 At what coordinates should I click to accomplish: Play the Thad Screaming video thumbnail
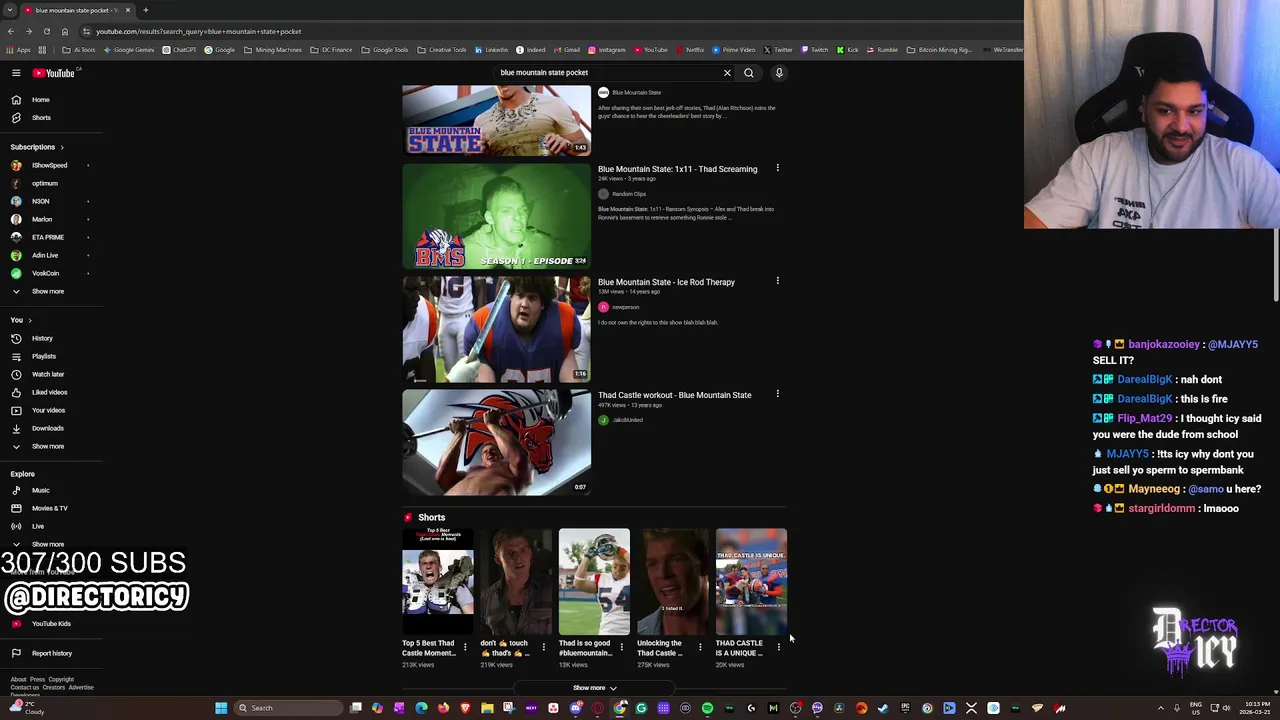(497, 216)
